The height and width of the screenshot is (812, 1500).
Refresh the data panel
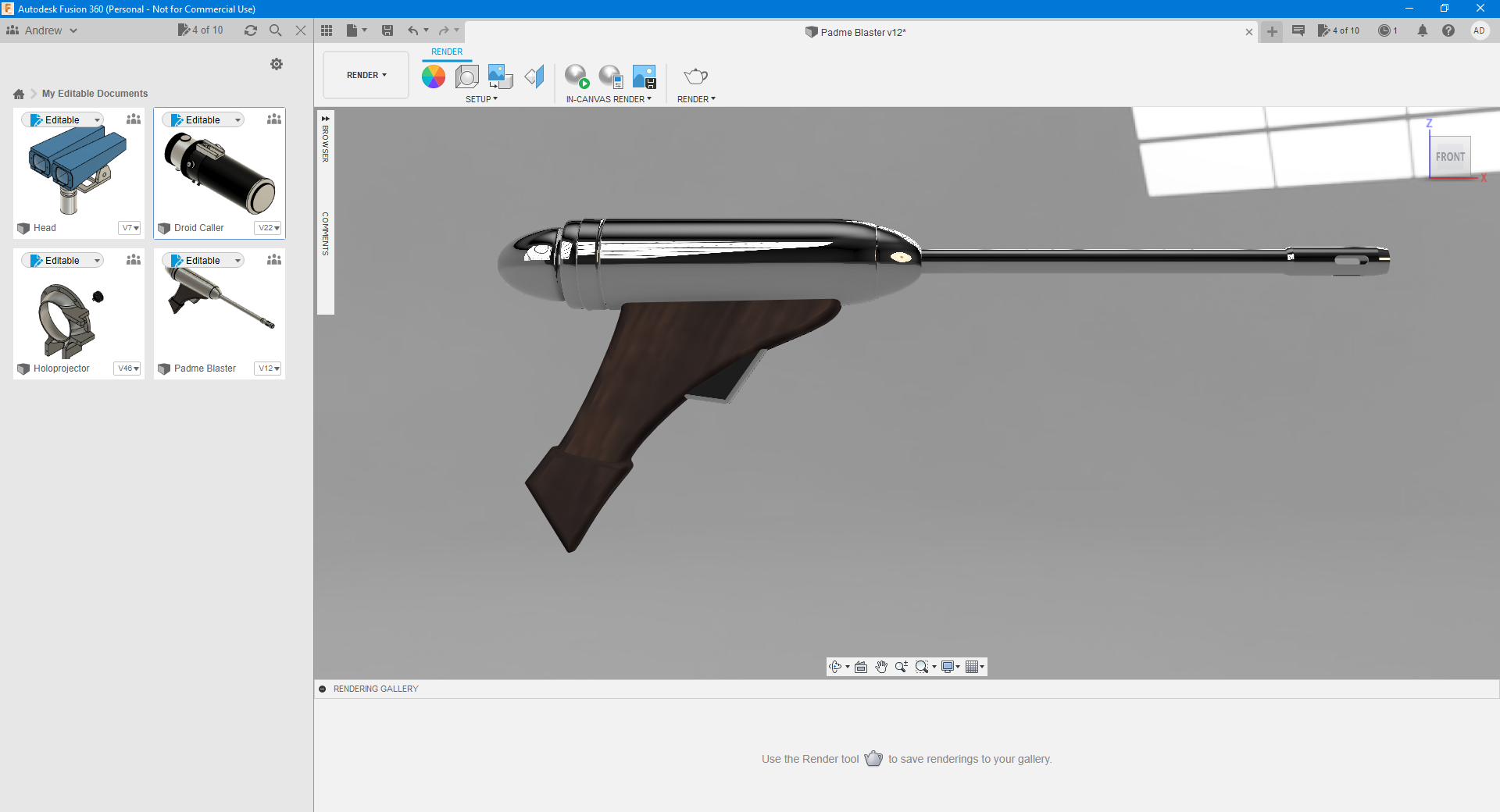pyautogui.click(x=251, y=30)
